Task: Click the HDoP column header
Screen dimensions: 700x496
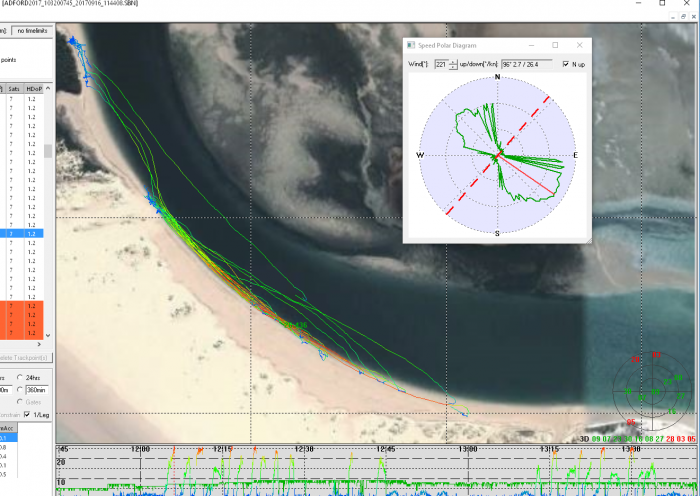Action: pyautogui.click(x=36, y=89)
